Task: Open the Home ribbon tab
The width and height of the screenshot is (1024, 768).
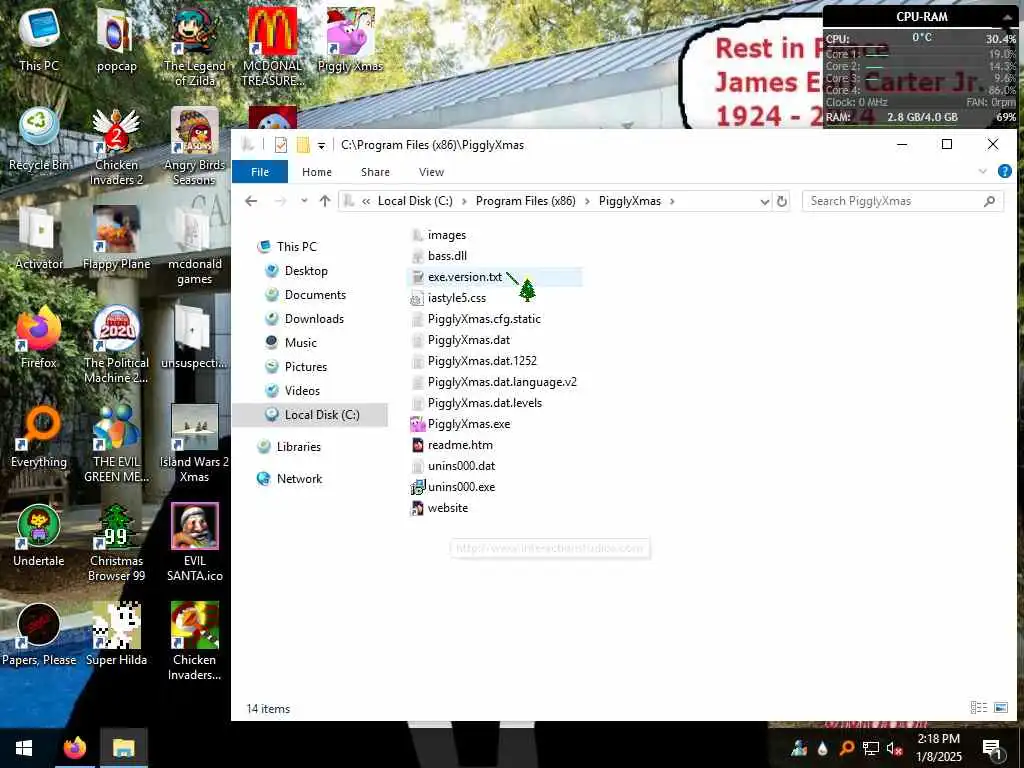Action: coord(317,172)
